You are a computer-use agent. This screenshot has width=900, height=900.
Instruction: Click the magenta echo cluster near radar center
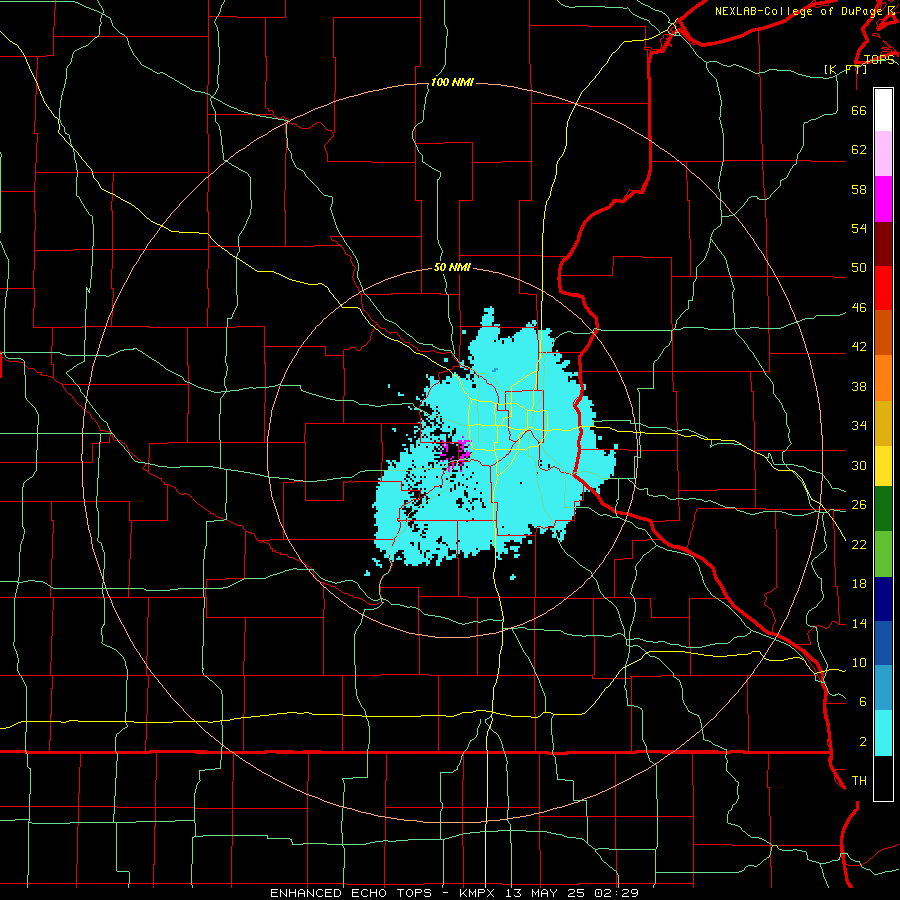point(457,452)
